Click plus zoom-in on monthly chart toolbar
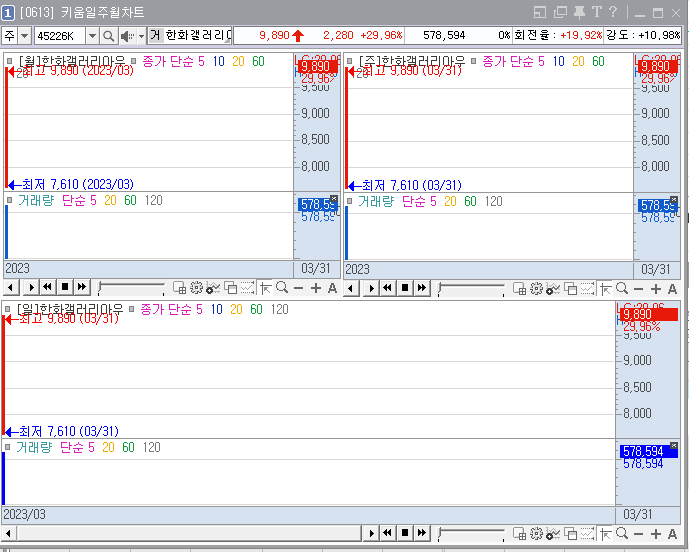The image size is (689, 552). [315, 288]
